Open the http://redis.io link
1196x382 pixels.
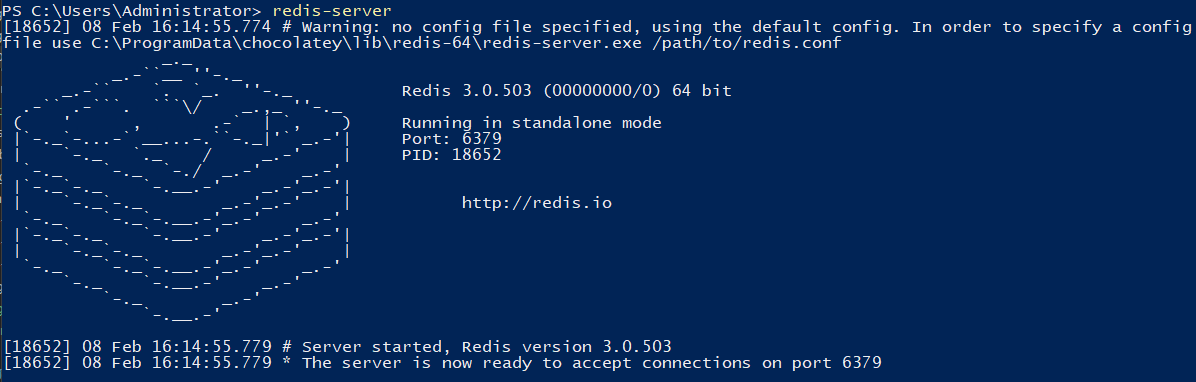(x=537, y=203)
